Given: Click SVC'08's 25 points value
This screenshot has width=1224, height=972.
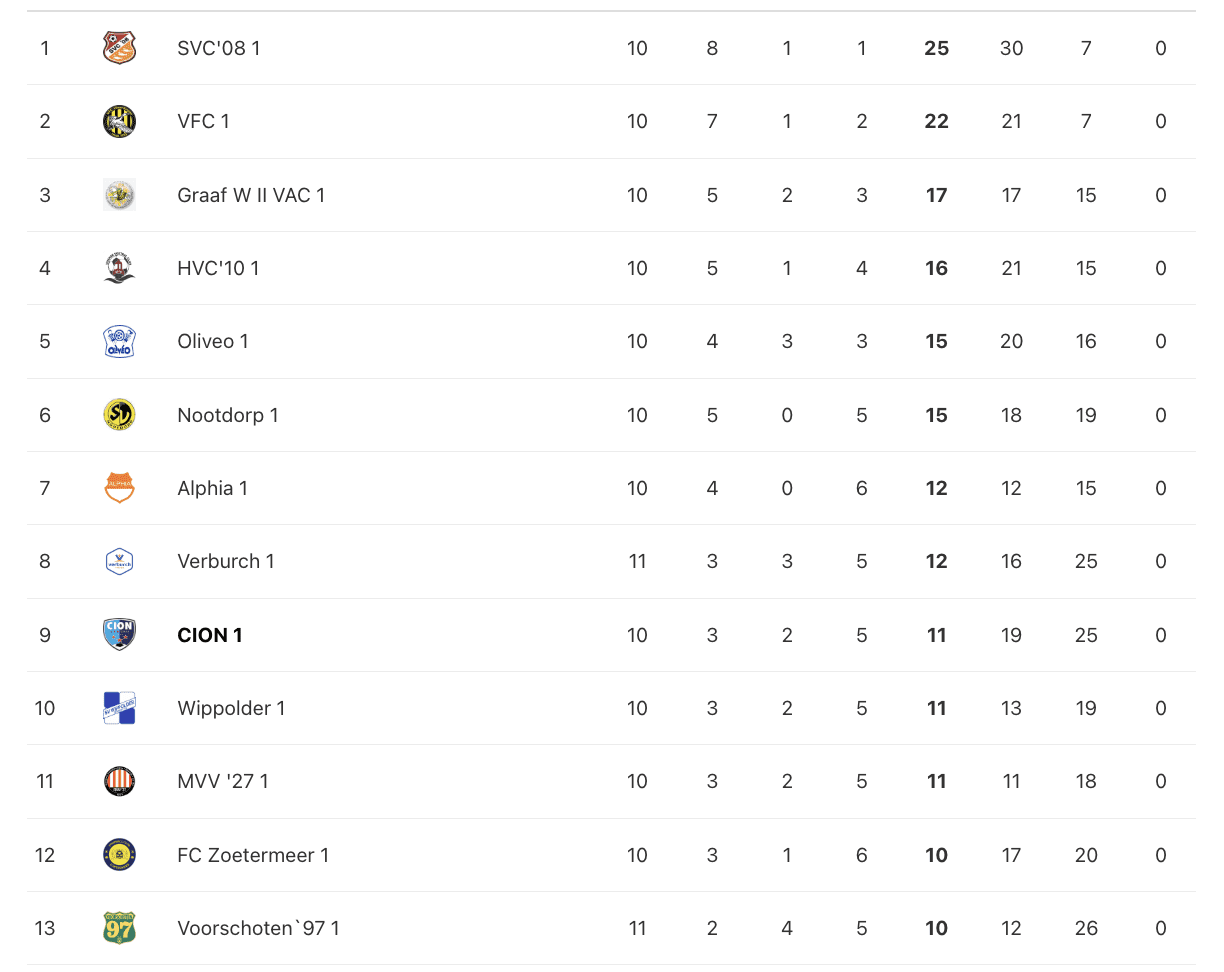Looking at the screenshot, I should click(936, 48).
